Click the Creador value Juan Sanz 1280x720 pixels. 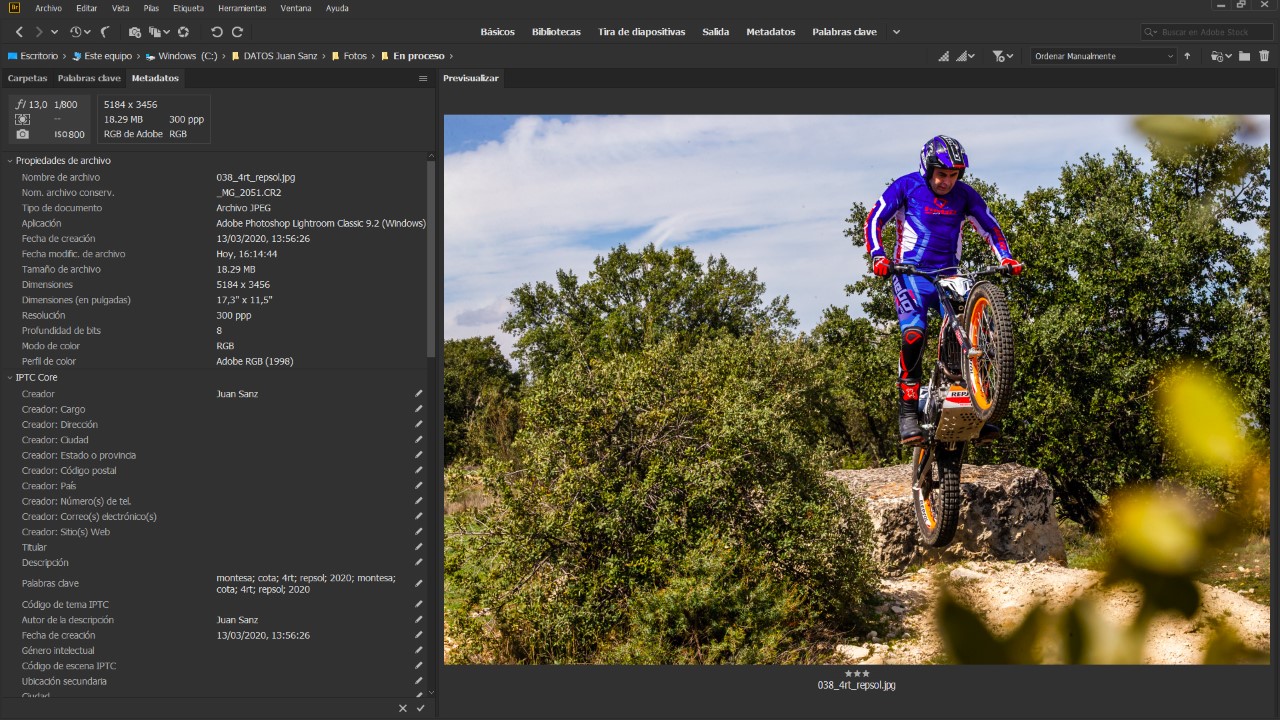[237, 394]
